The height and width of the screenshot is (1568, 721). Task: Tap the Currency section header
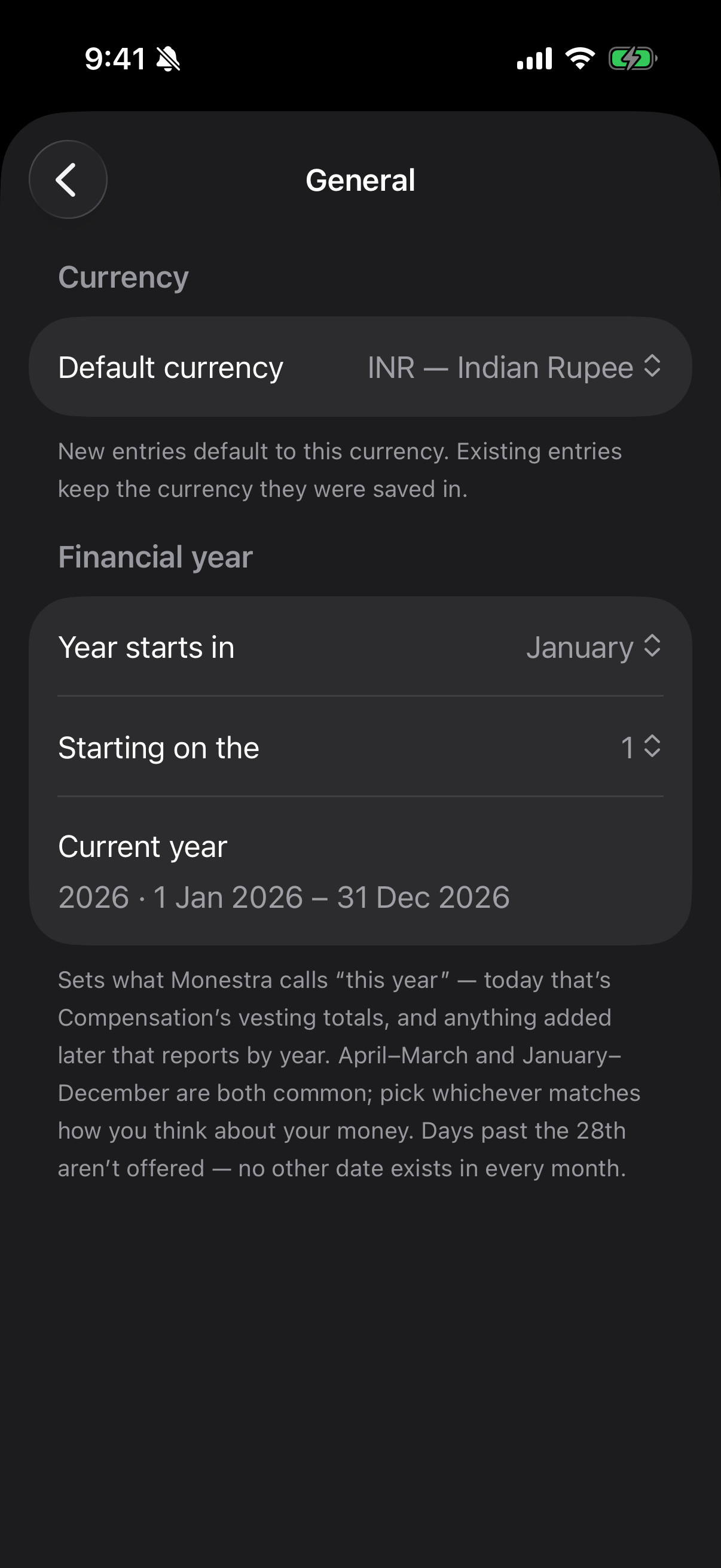coord(124,277)
